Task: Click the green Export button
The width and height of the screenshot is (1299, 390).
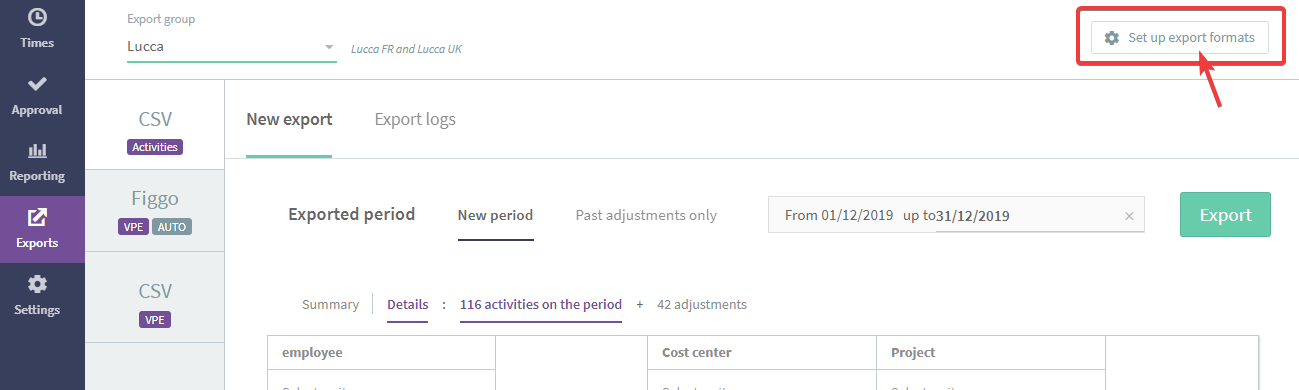Action: [1225, 215]
